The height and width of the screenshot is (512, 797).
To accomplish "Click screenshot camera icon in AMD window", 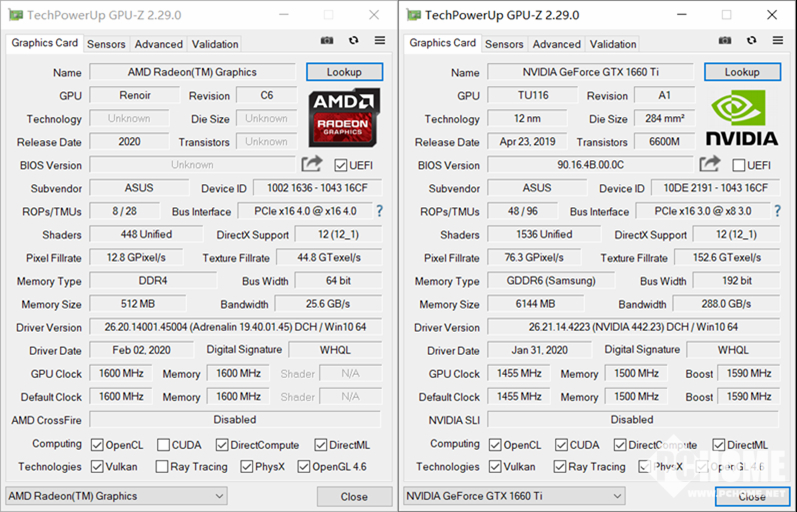I will click(x=327, y=40).
